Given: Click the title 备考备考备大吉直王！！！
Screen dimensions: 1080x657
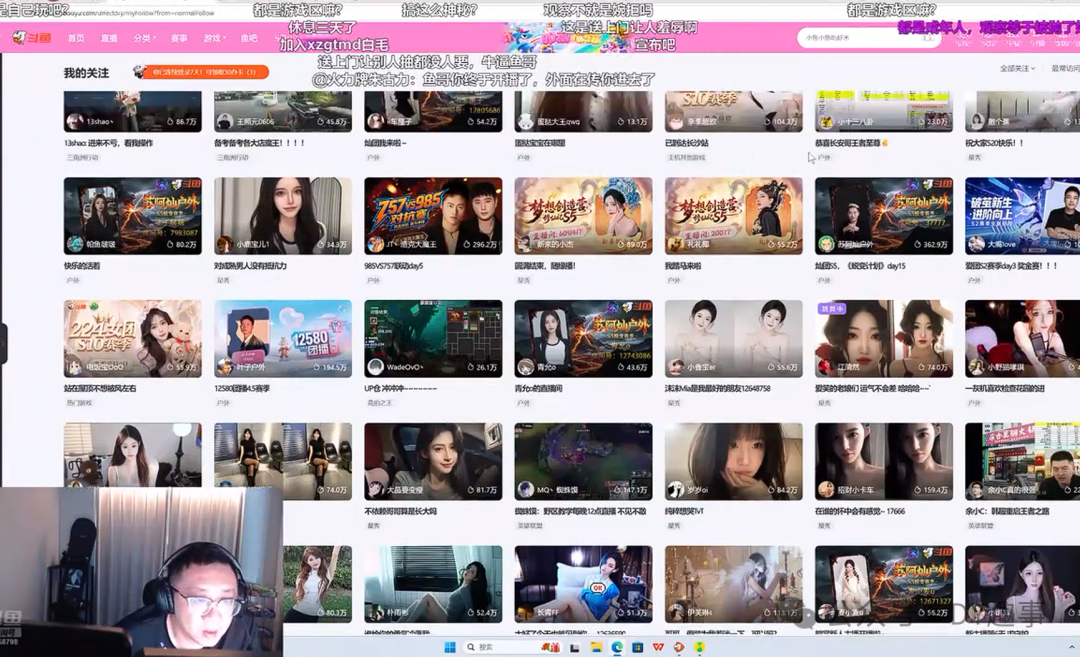Looking at the screenshot, I should (x=259, y=143).
